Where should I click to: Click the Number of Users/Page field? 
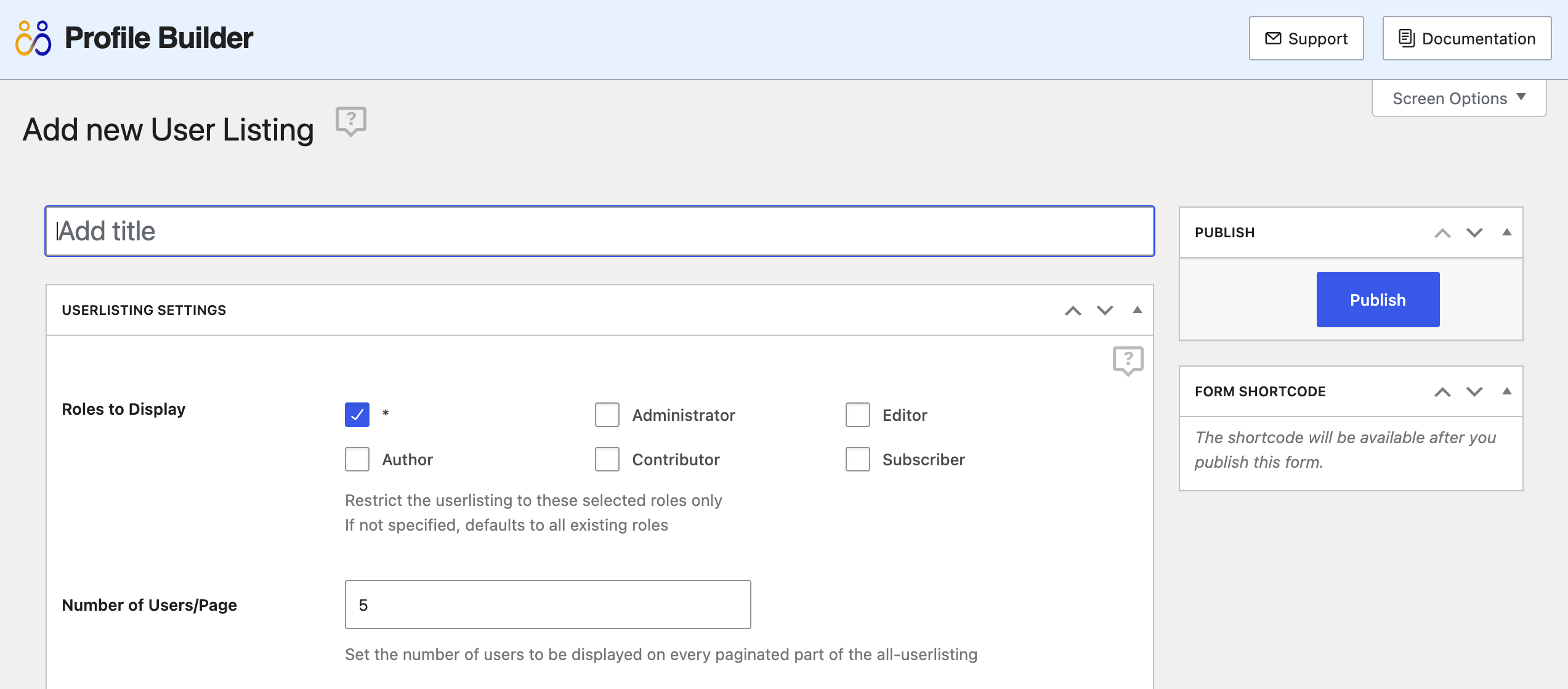(548, 605)
